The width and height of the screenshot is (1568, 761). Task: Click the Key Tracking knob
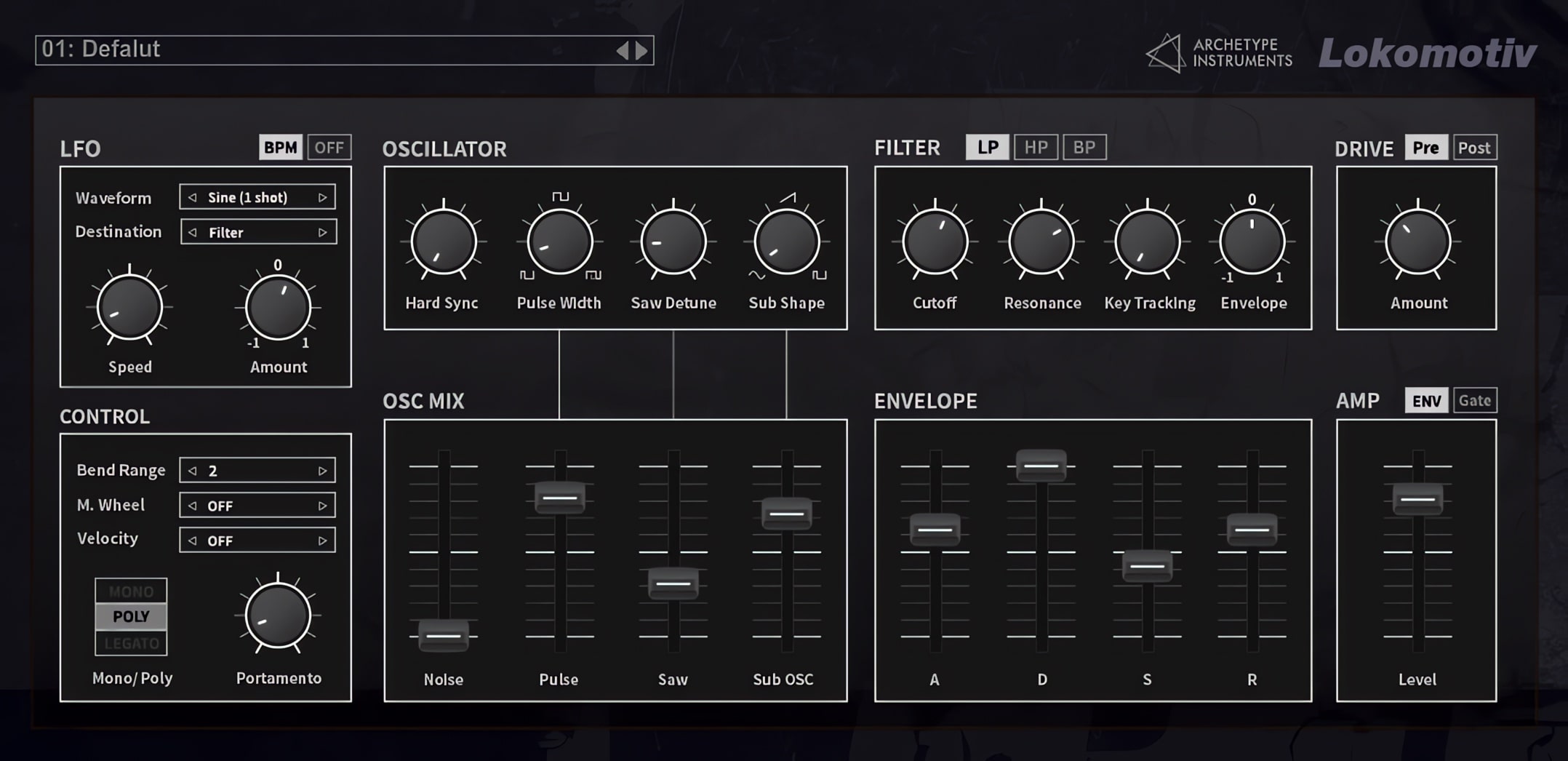click(x=1147, y=242)
